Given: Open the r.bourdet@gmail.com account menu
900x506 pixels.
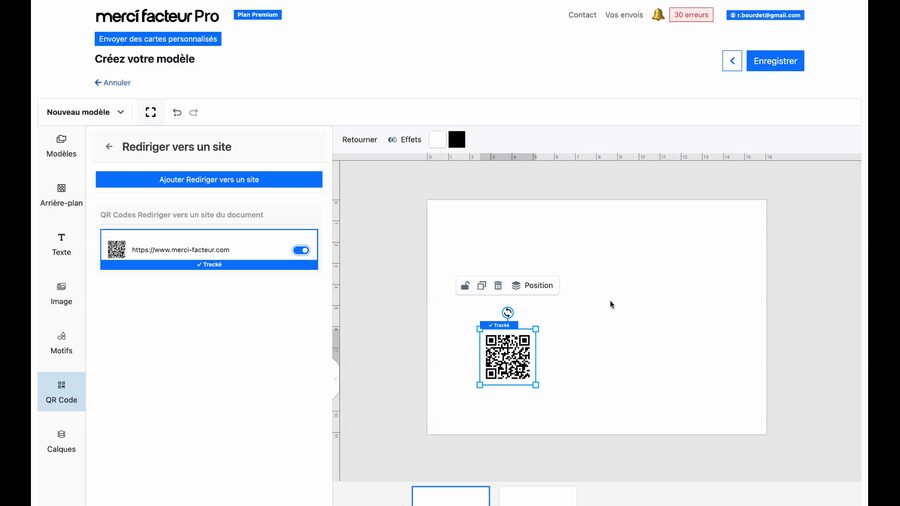Looking at the screenshot, I should click(x=765, y=15).
